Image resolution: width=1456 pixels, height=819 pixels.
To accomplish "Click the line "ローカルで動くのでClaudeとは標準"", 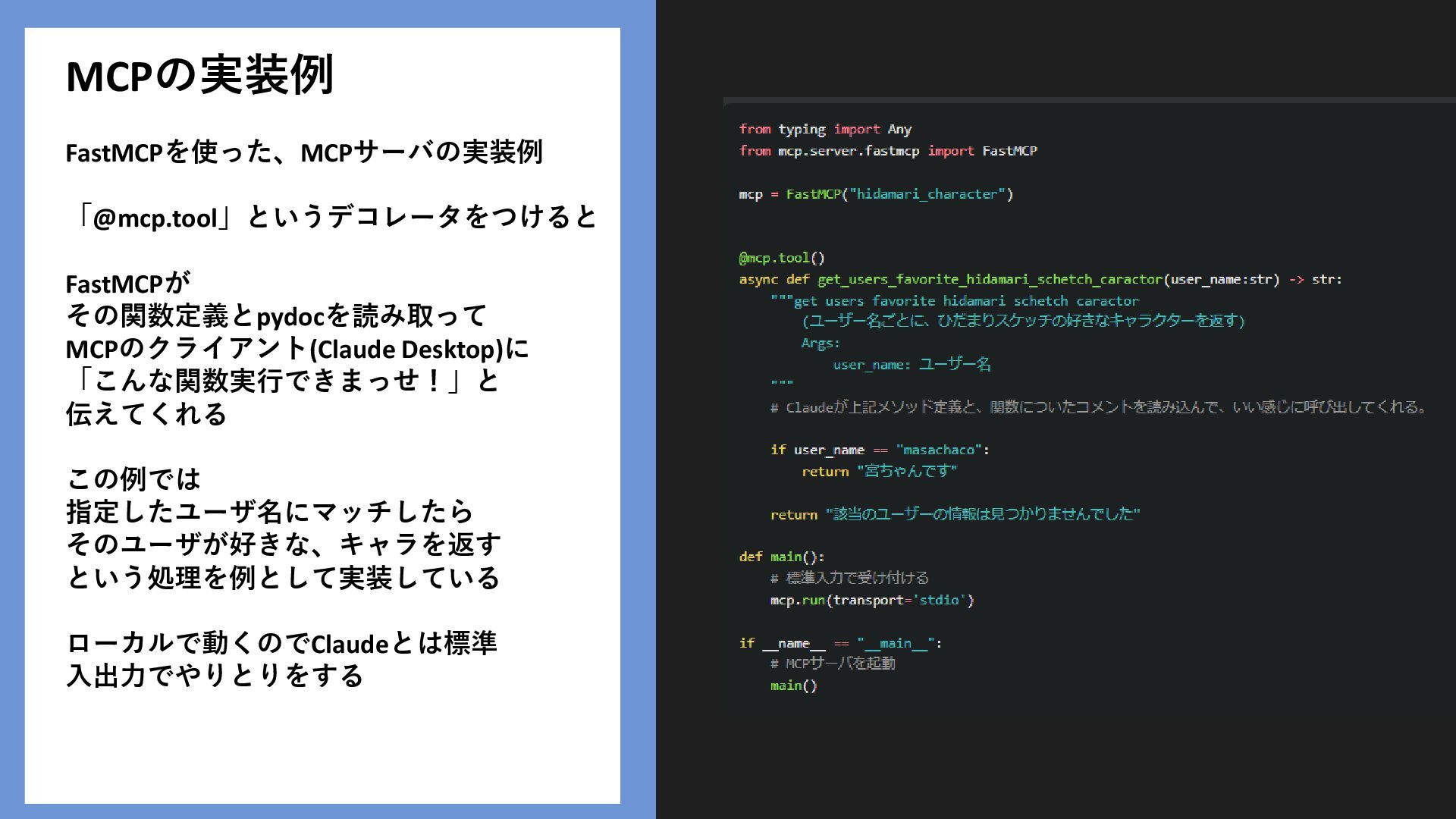I will (281, 643).
